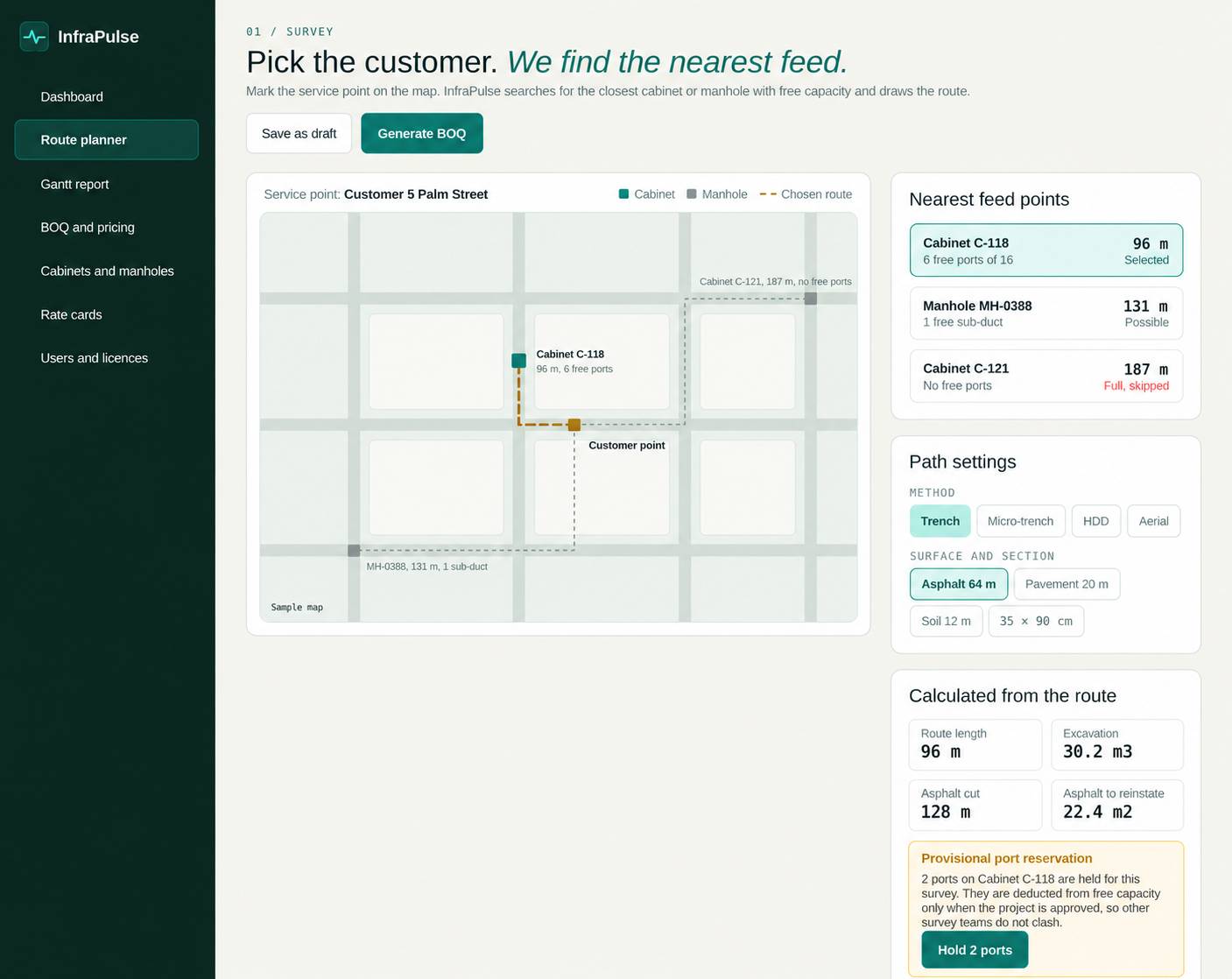This screenshot has height=979, width=1232.
Task: Click Save as draft button
Action: [299, 133]
